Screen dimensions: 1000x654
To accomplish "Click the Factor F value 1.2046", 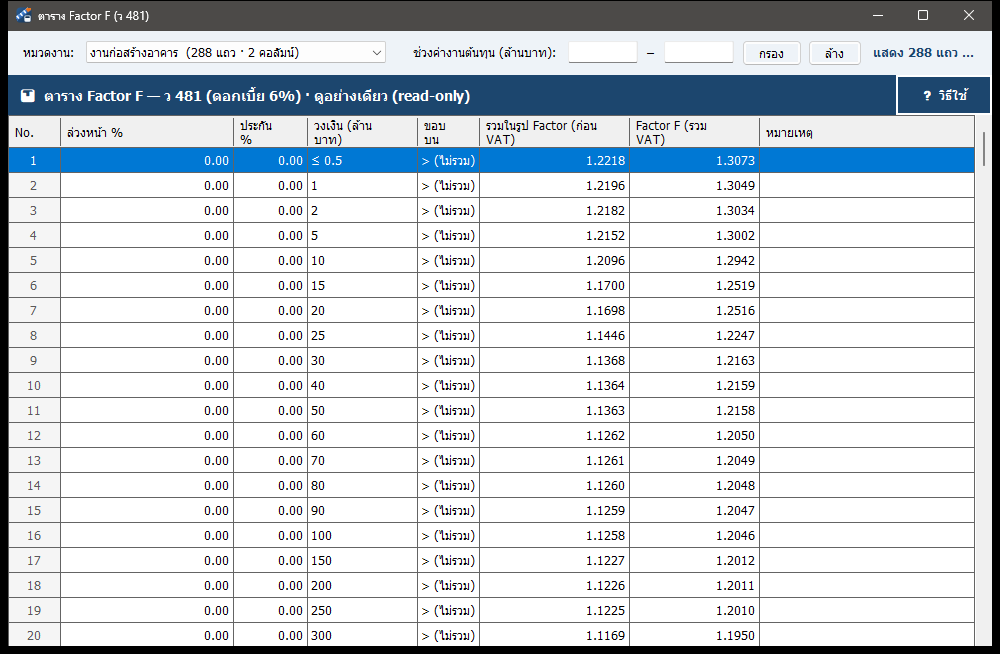I will pyautogui.click(x=695, y=535).
